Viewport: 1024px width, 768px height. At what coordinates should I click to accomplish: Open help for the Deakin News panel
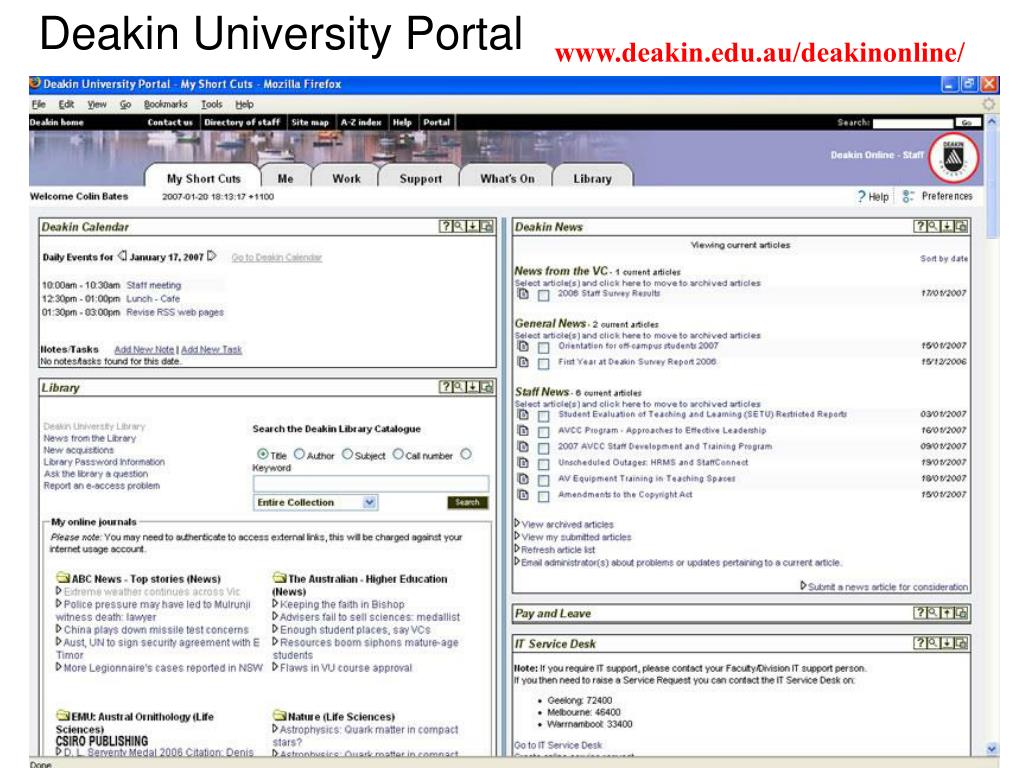(920, 226)
